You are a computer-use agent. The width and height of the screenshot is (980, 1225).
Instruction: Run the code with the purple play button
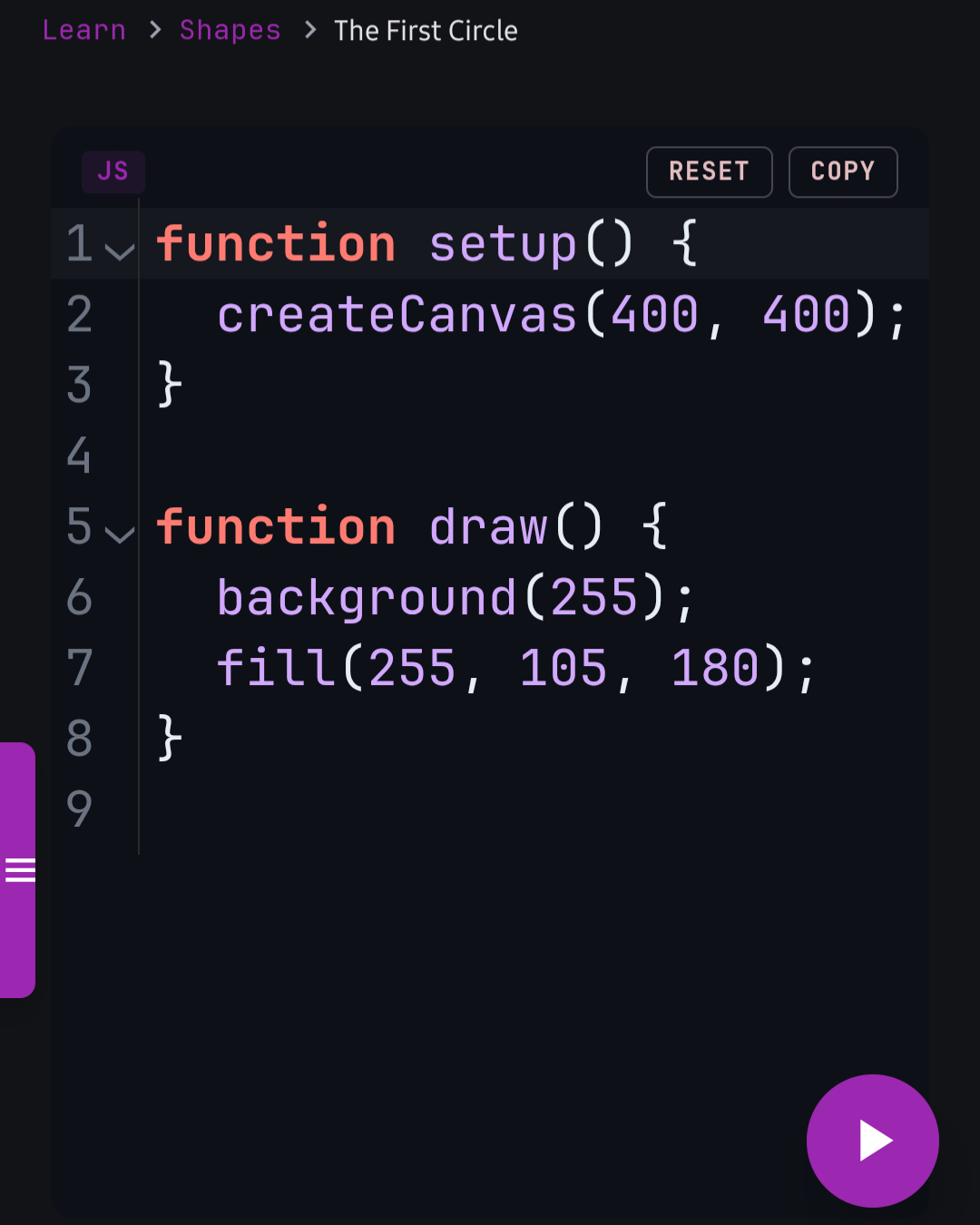(x=872, y=1141)
